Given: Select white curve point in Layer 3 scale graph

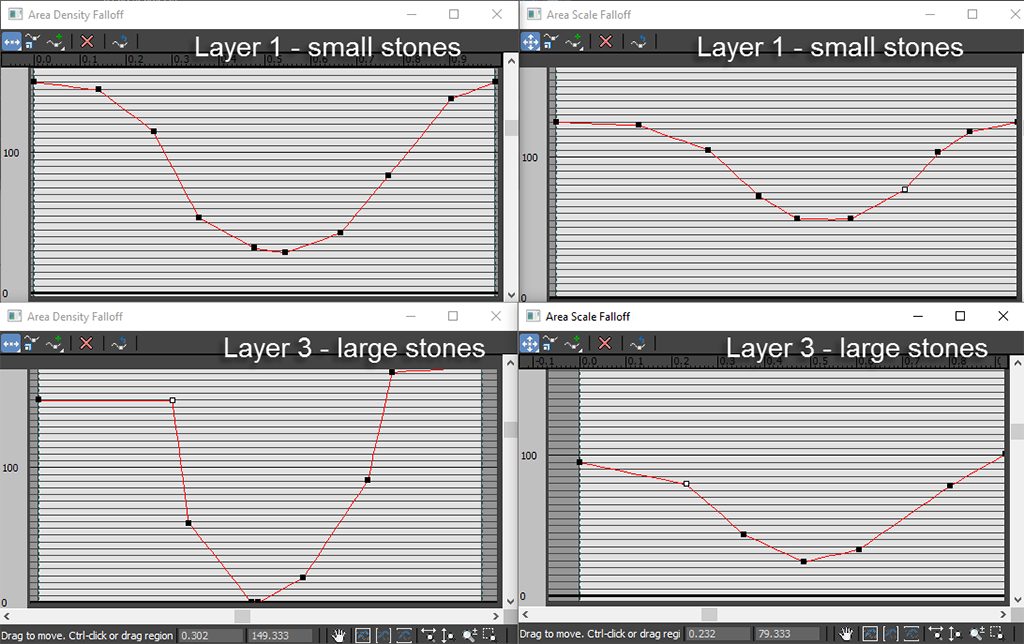Looking at the screenshot, I should coord(686,484).
